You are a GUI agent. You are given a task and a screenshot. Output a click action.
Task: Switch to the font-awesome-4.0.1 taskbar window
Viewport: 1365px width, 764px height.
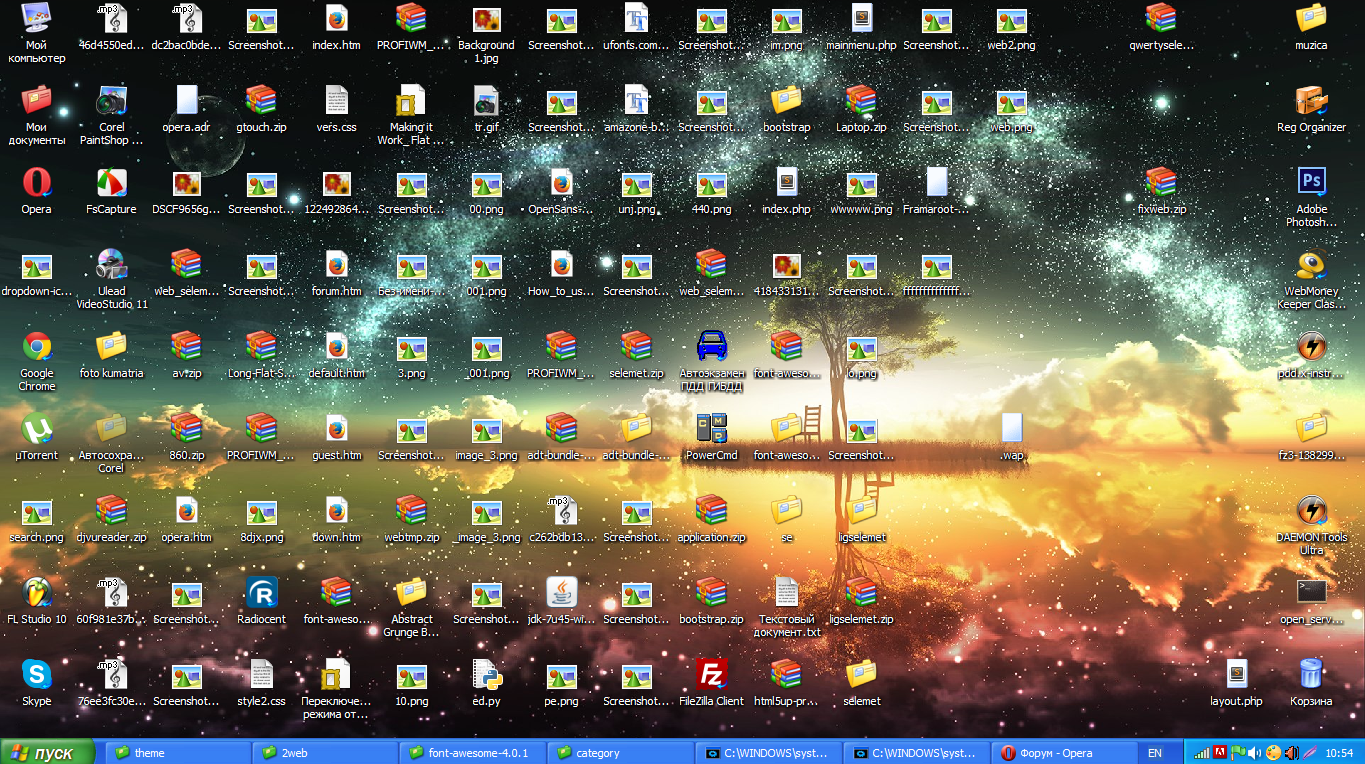(472, 753)
